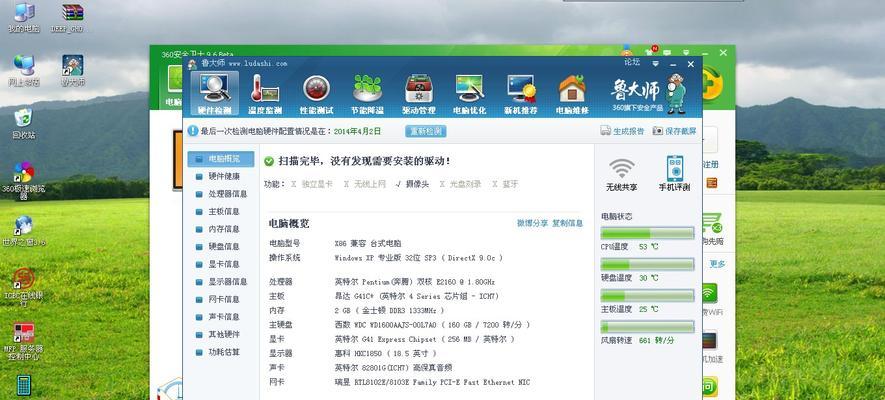Screen dimensions: 885x400
Task: Click 独立显卡 feature label
Action: pyautogui.click(x=317, y=184)
